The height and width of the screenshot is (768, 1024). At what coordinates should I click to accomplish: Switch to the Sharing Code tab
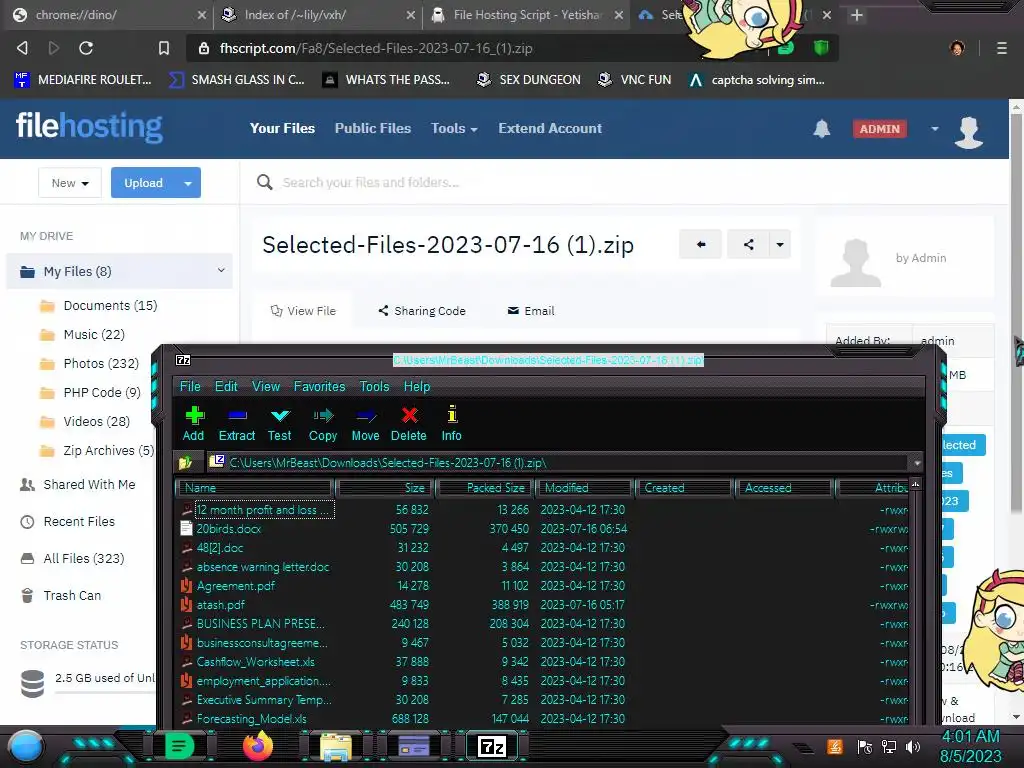(x=422, y=311)
